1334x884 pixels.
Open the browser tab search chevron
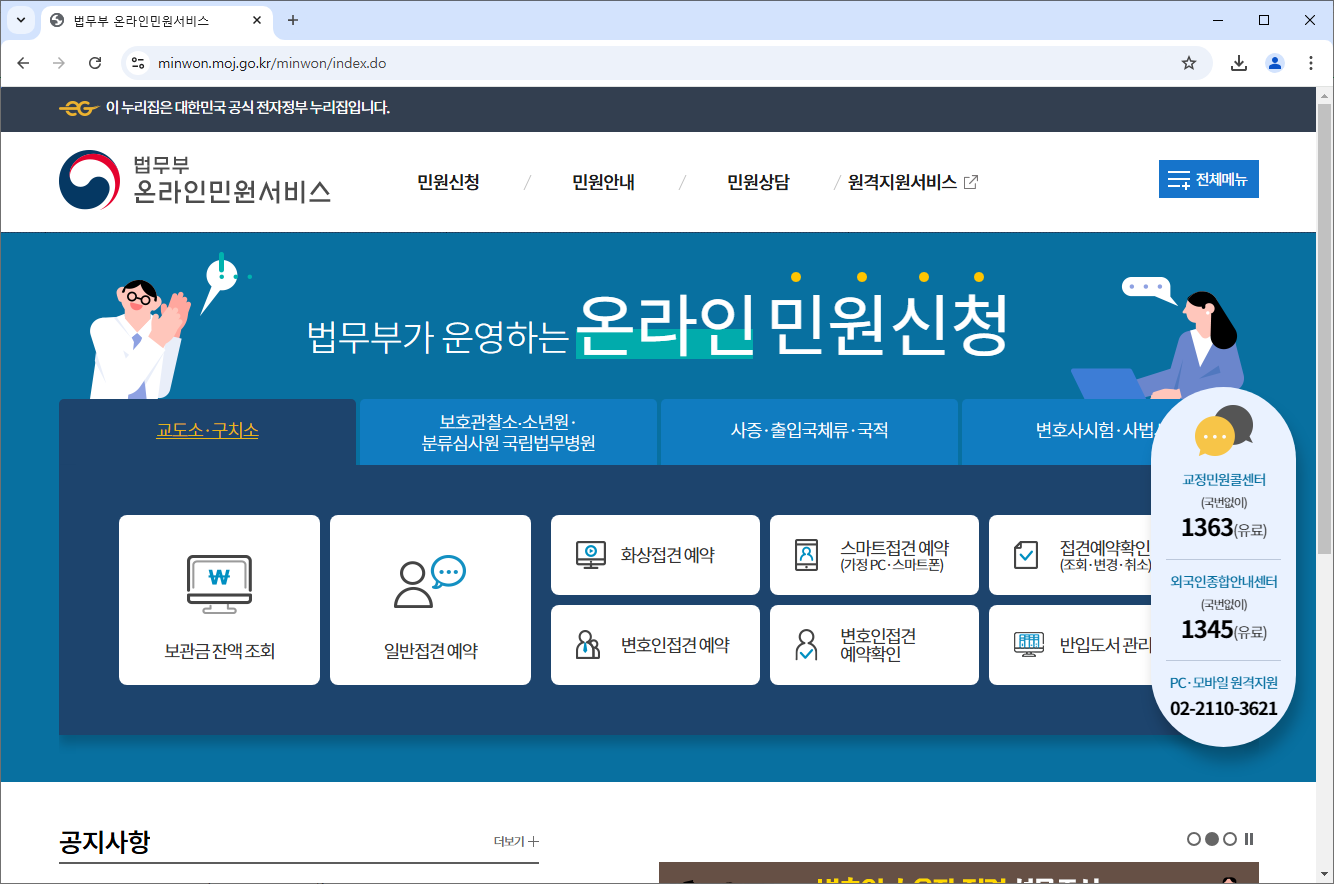point(20,20)
